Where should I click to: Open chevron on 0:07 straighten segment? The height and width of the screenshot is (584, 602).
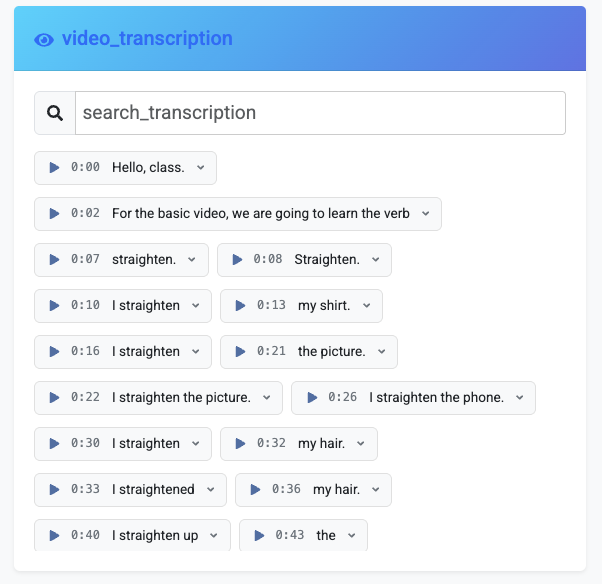(x=192, y=260)
